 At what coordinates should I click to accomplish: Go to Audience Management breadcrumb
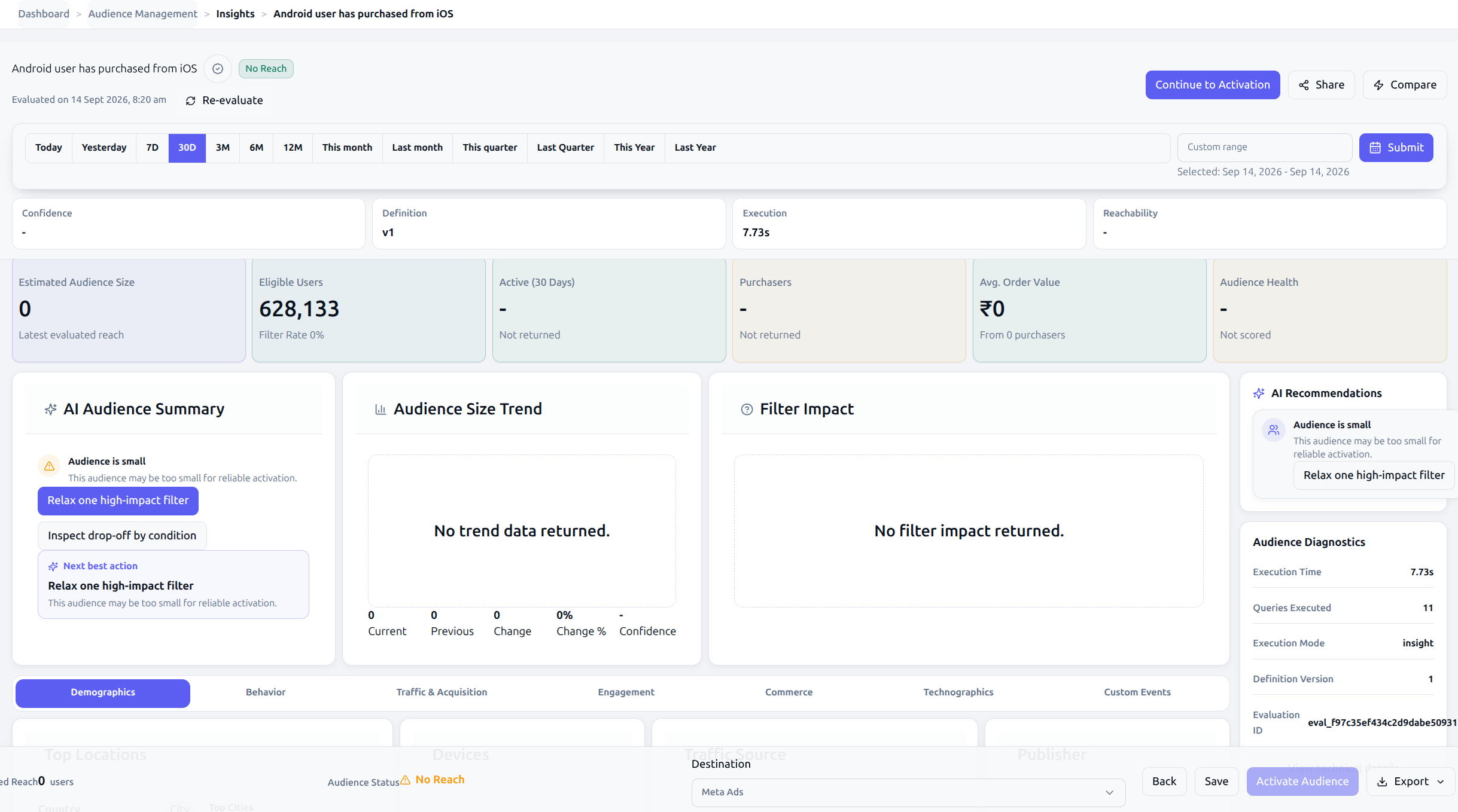click(142, 14)
